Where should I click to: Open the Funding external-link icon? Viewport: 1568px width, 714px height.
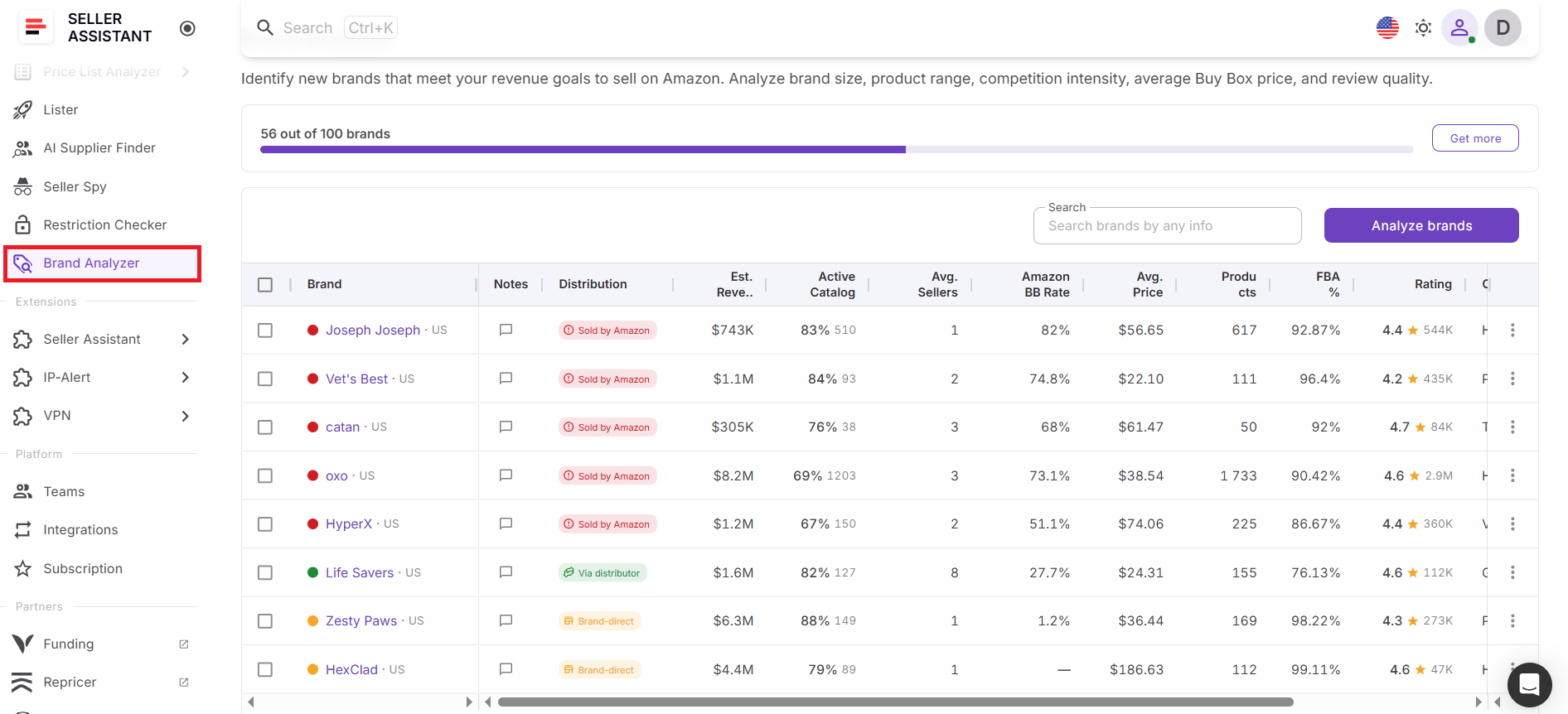coord(184,644)
